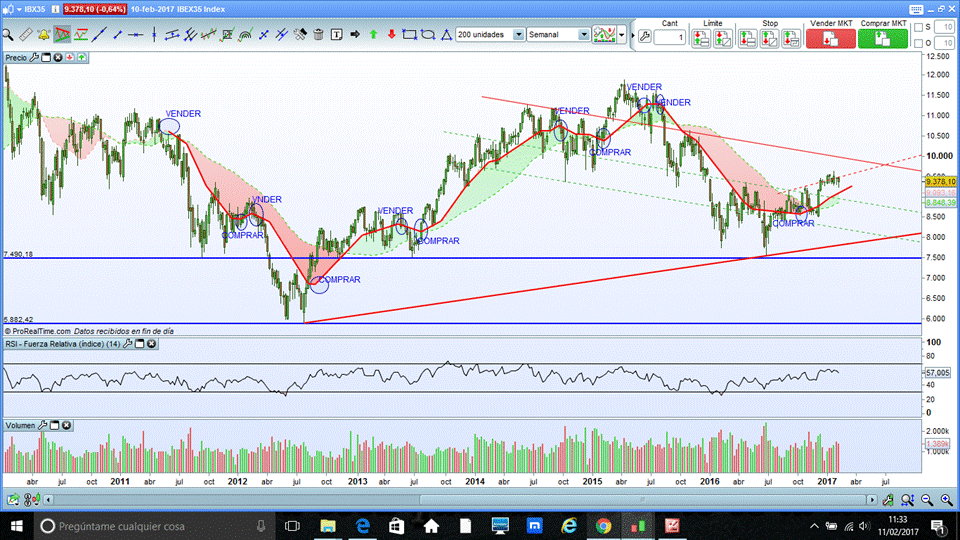Click the Cant quantity input field
Viewport: 960px width, 540px height.
[670, 38]
